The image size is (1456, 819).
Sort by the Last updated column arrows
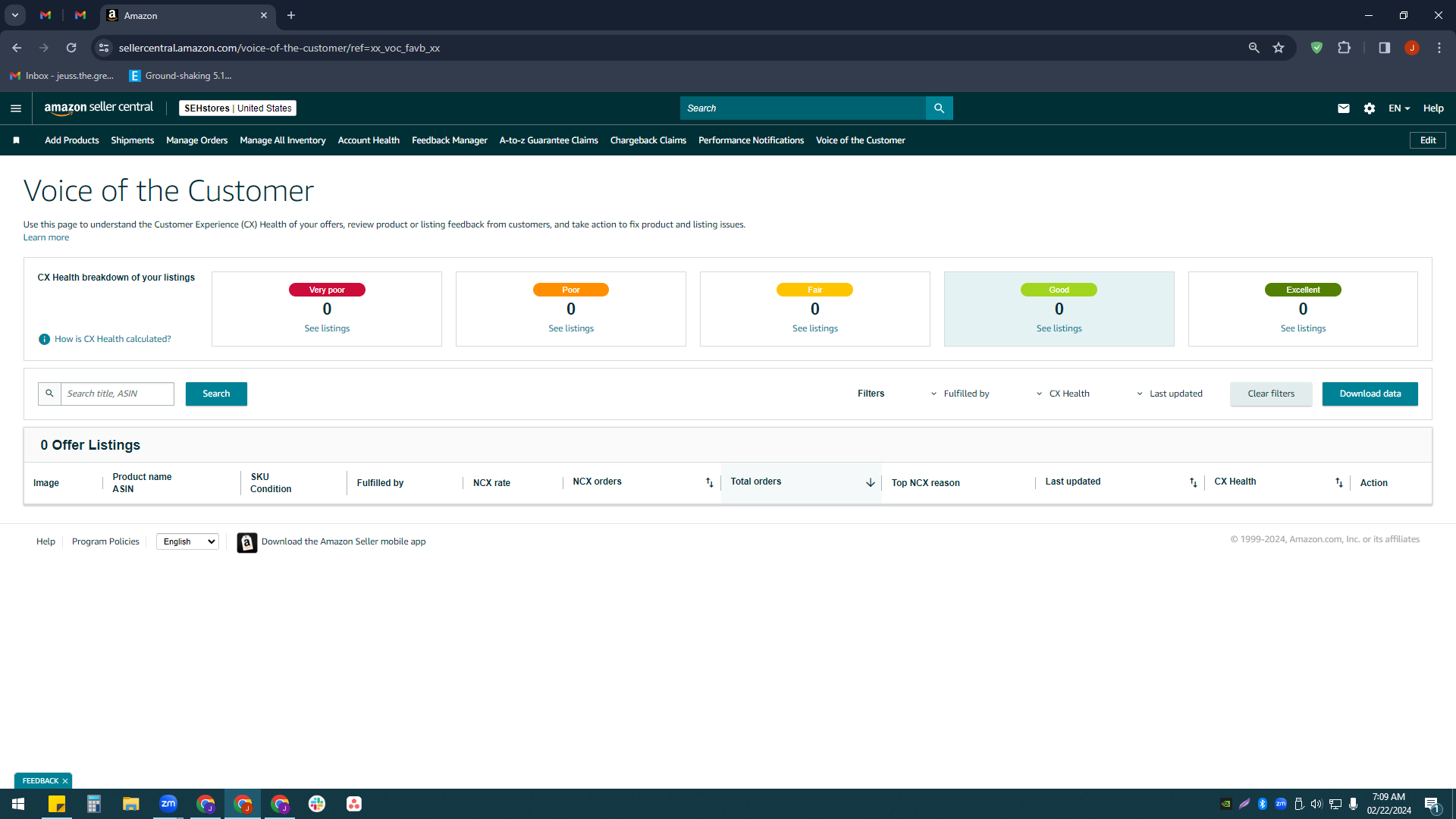click(1194, 482)
